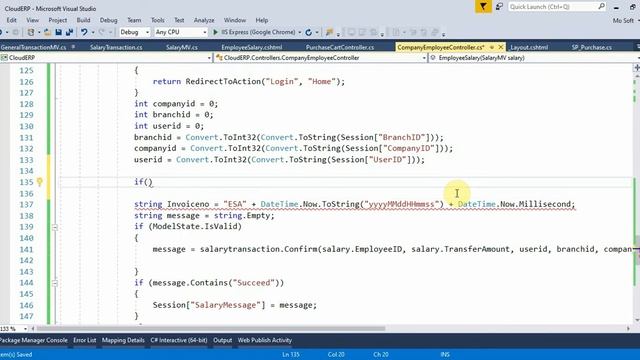Expand the Undo history dropdown arrow

pyautogui.click(x=93, y=32)
